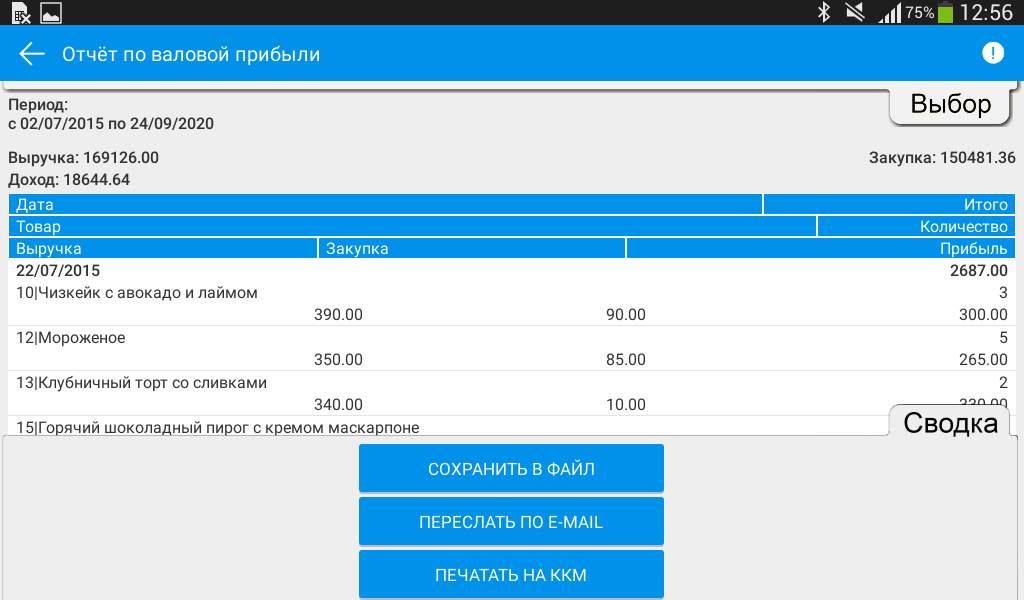
Task: Tap the Закупка column header
Action: pos(471,248)
